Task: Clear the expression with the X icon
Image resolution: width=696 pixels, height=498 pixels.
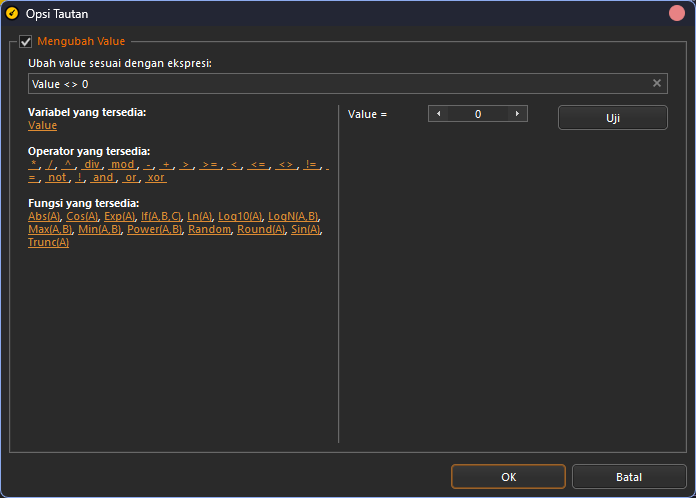Action: [657, 84]
